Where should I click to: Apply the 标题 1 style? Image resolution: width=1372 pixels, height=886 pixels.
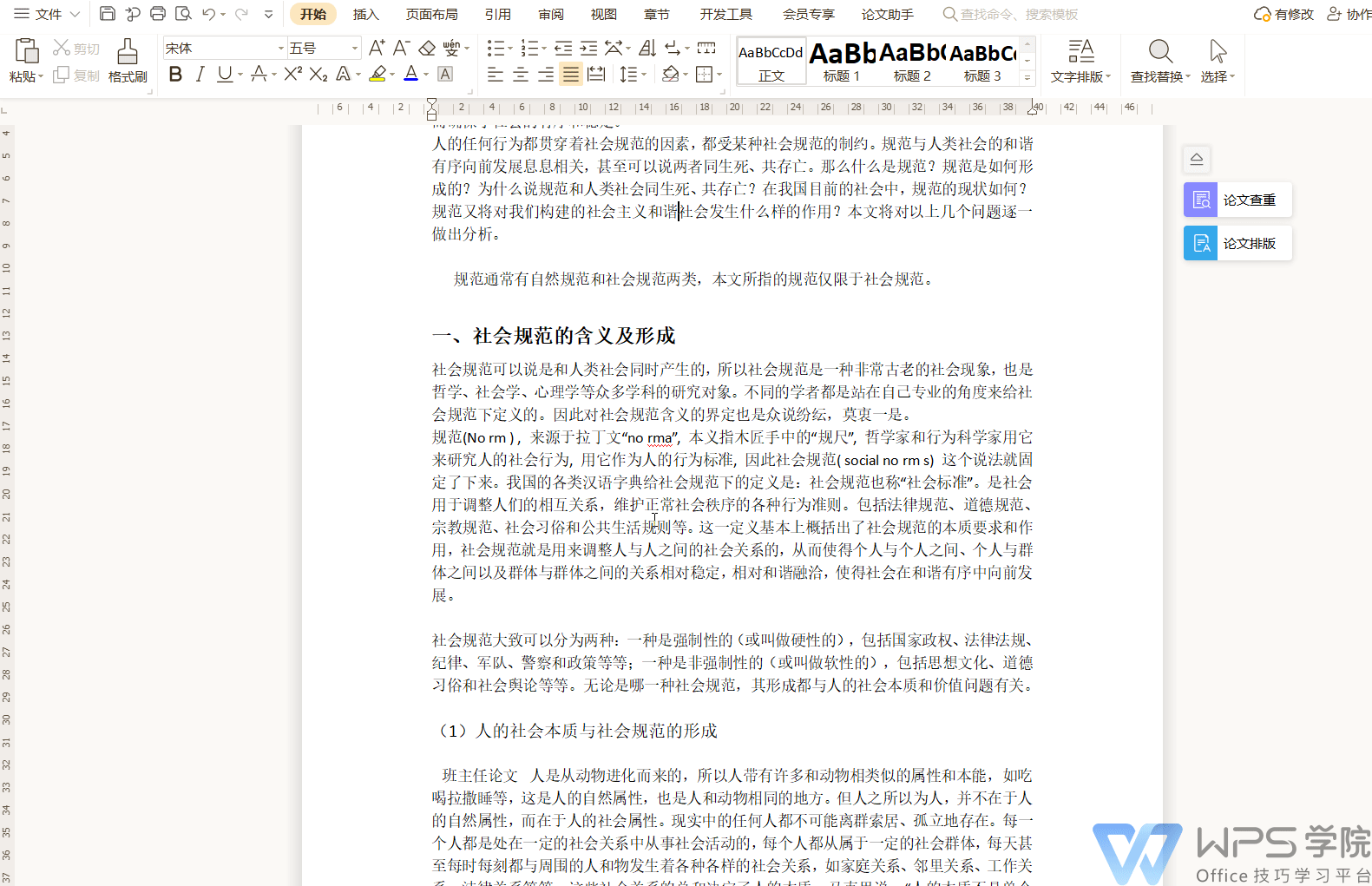coord(842,62)
